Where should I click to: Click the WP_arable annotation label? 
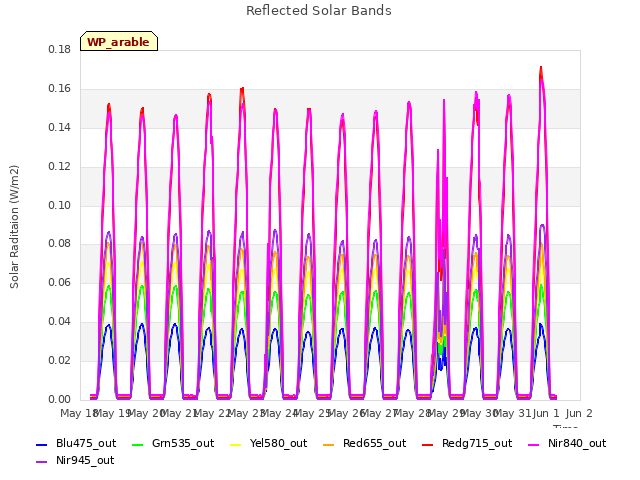pyautogui.click(x=119, y=42)
